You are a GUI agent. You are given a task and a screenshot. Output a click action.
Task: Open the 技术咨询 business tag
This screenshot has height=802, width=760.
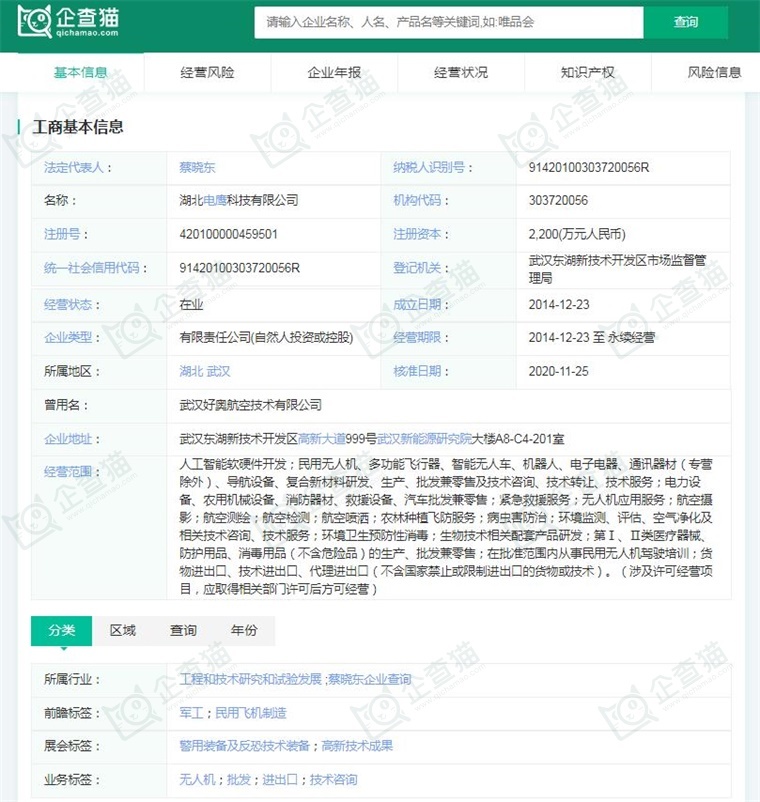pos(333,780)
